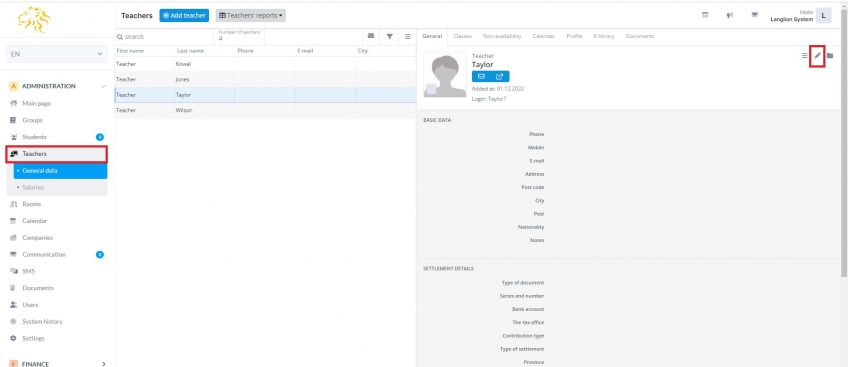Click the Communication notification badge
This screenshot has width=848, height=367.
[100, 255]
